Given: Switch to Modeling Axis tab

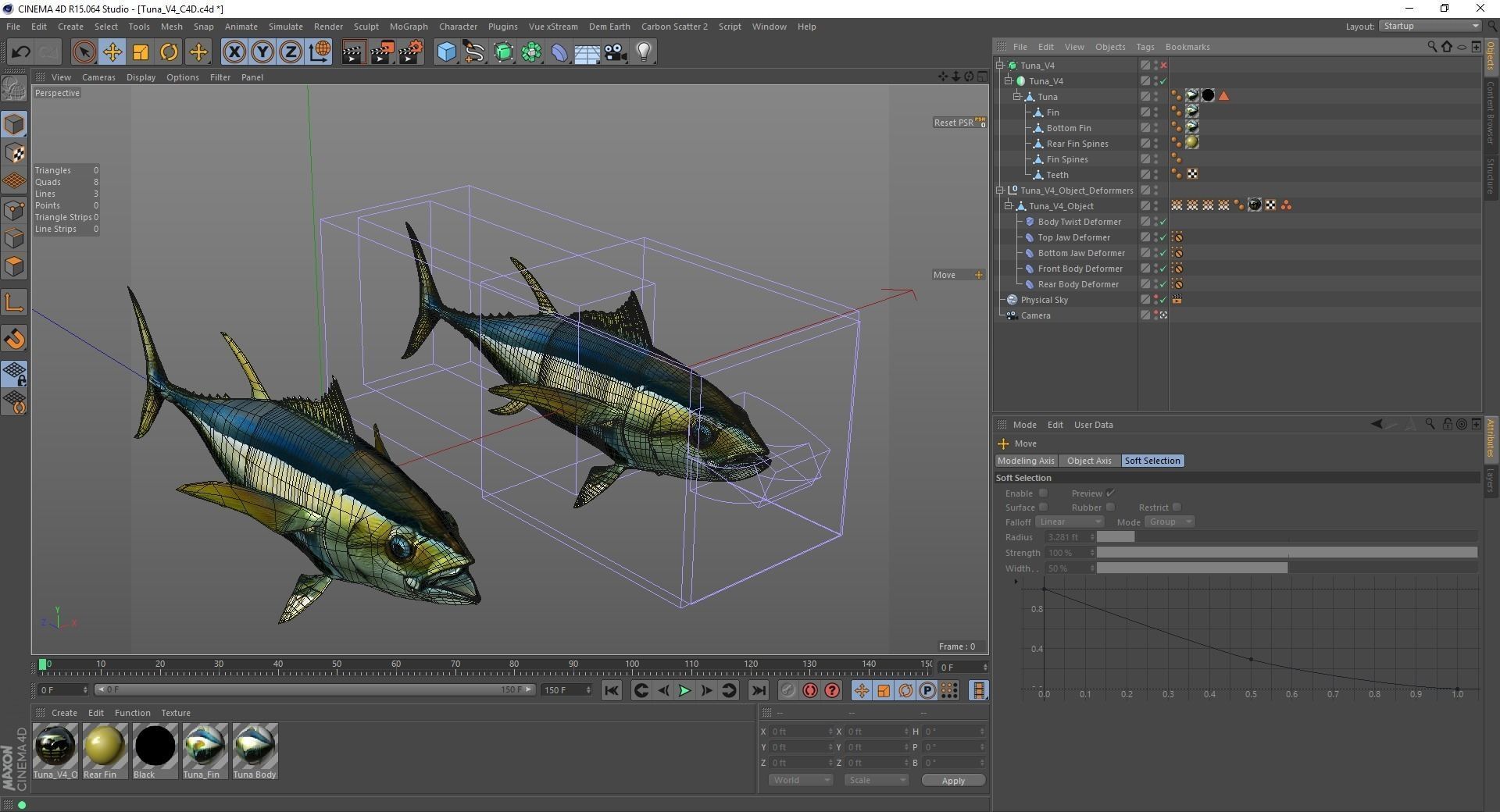Looking at the screenshot, I should tap(1026, 461).
